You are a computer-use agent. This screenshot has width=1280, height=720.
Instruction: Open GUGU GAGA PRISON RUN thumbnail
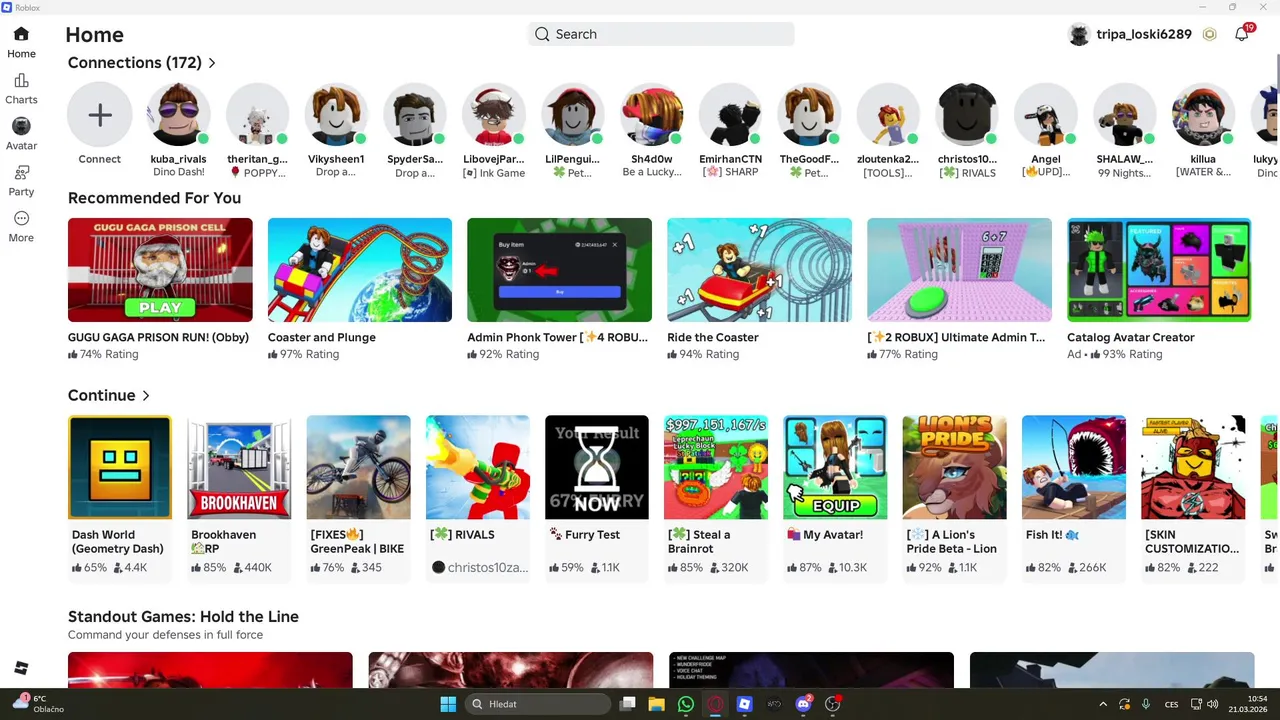pos(160,270)
